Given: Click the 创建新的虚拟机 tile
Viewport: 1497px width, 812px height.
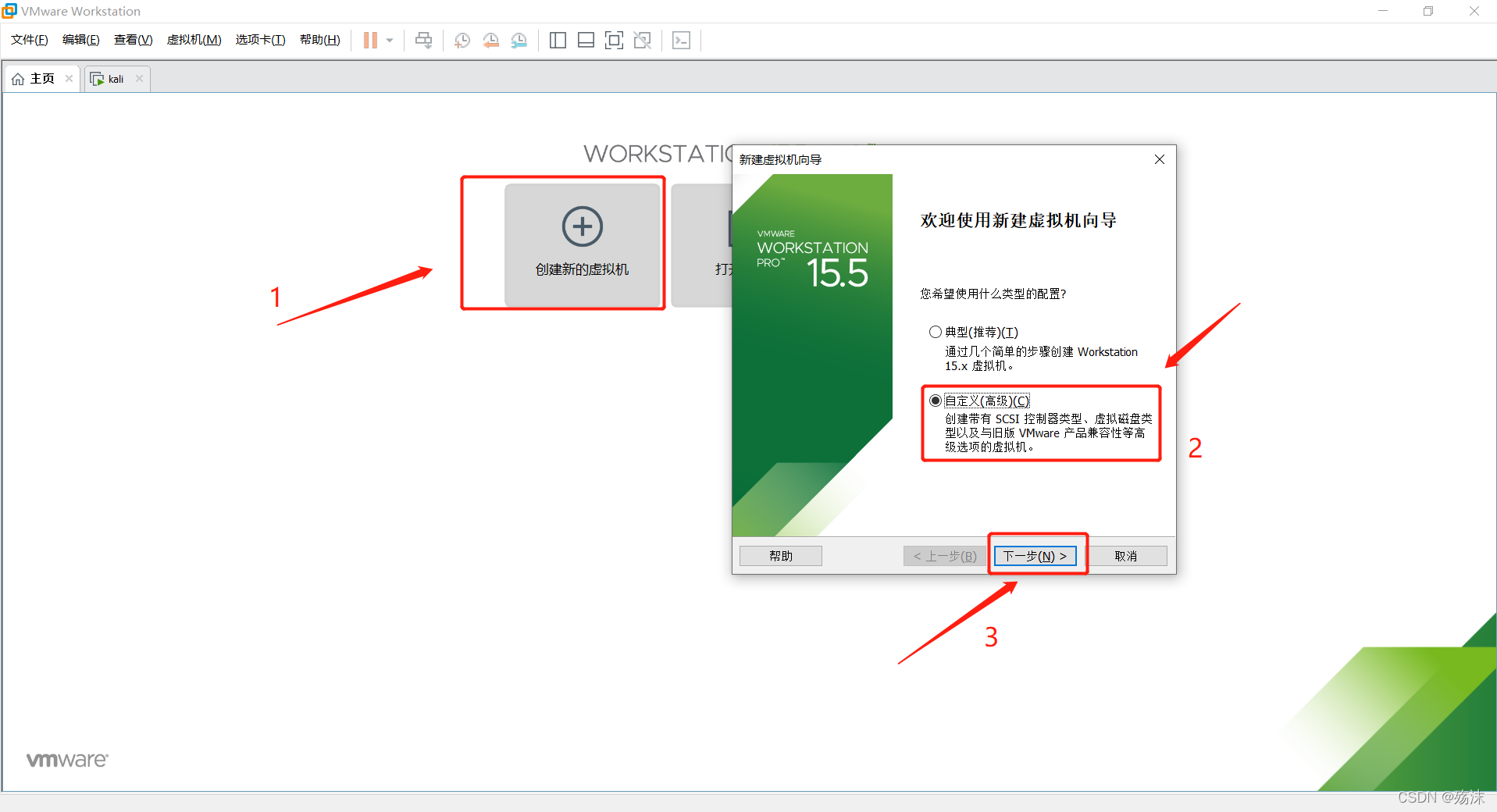Looking at the screenshot, I should pos(582,244).
